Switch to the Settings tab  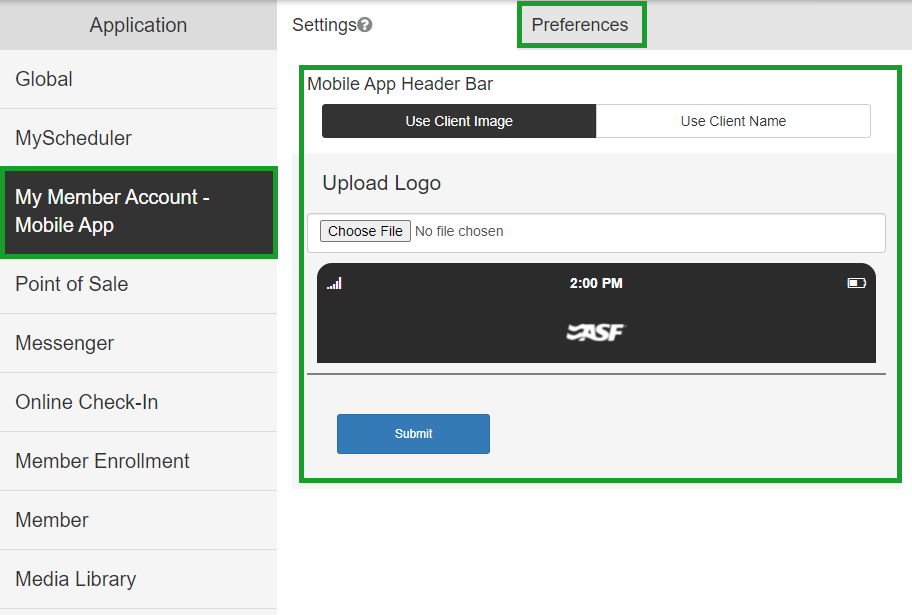click(x=324, y=25)
